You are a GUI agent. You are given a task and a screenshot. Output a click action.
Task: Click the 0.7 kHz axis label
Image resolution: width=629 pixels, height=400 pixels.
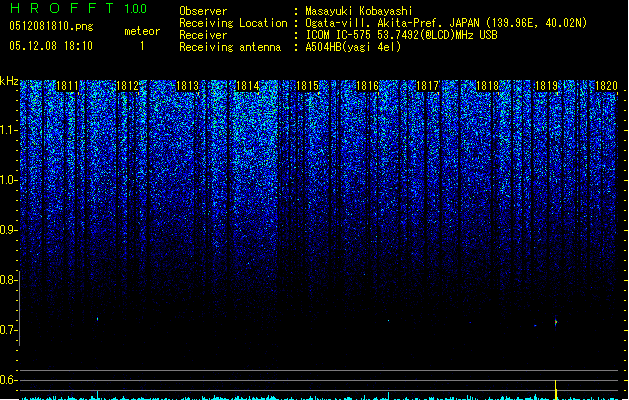8,330
